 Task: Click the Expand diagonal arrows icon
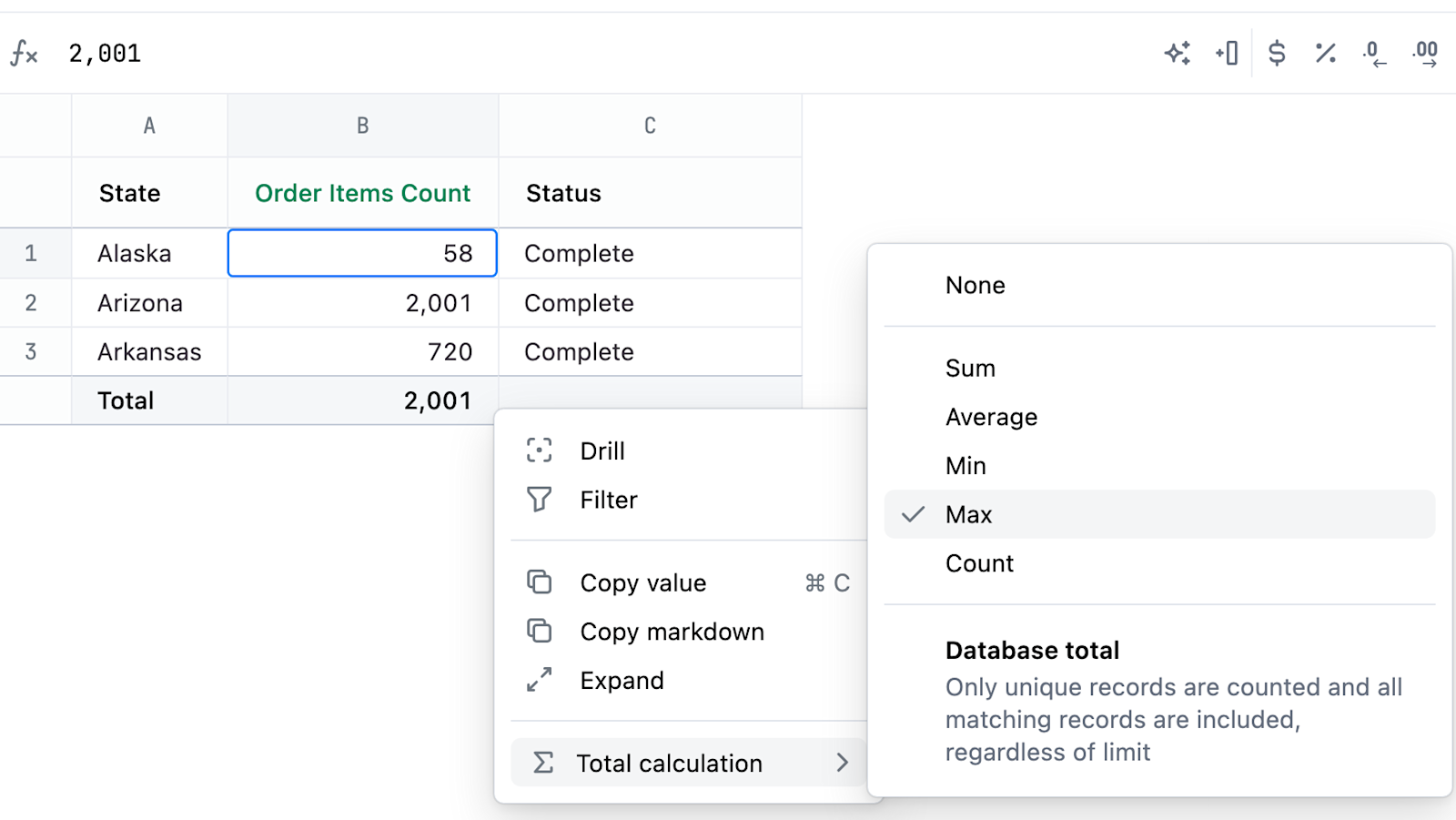click(x=539, y=679)
